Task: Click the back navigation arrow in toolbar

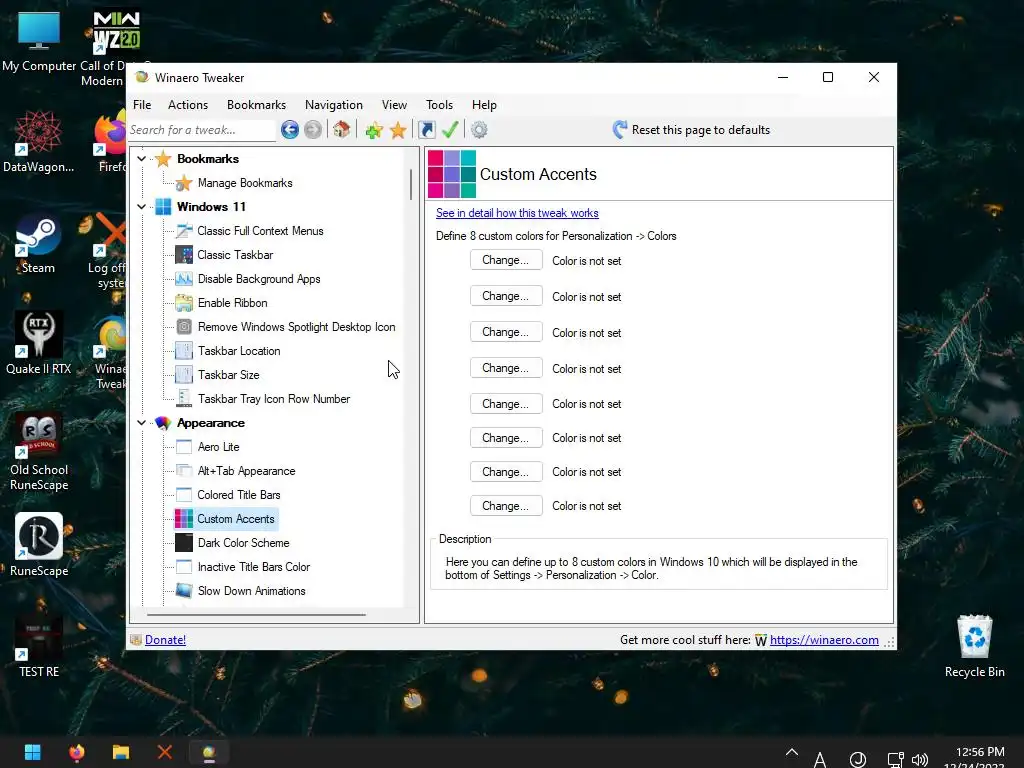Action: (290, 129)
